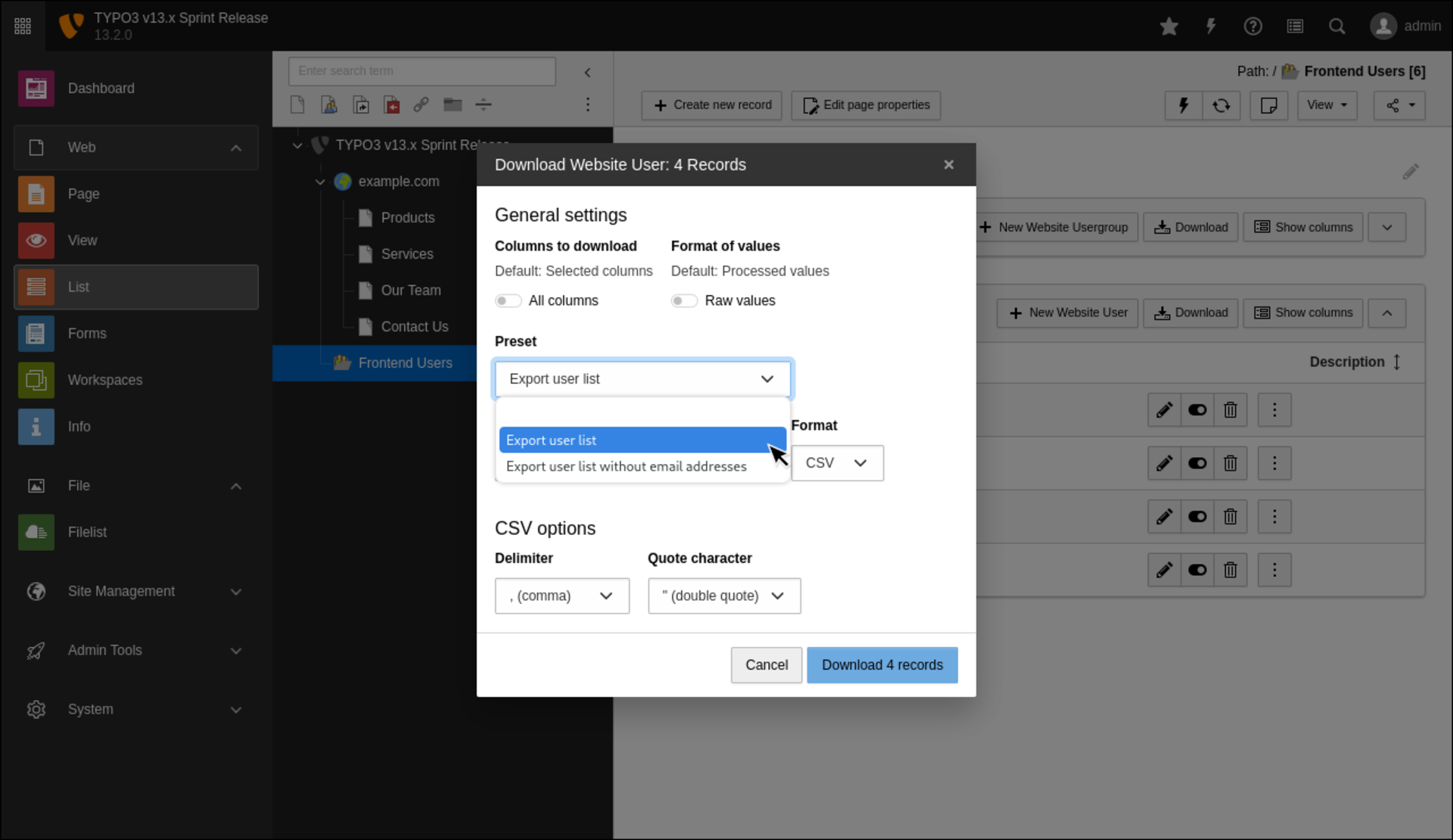Click the Refresh icon in top toolbar
Image resolution: width=1453 pixels, height=840 pixels.
1221,105
